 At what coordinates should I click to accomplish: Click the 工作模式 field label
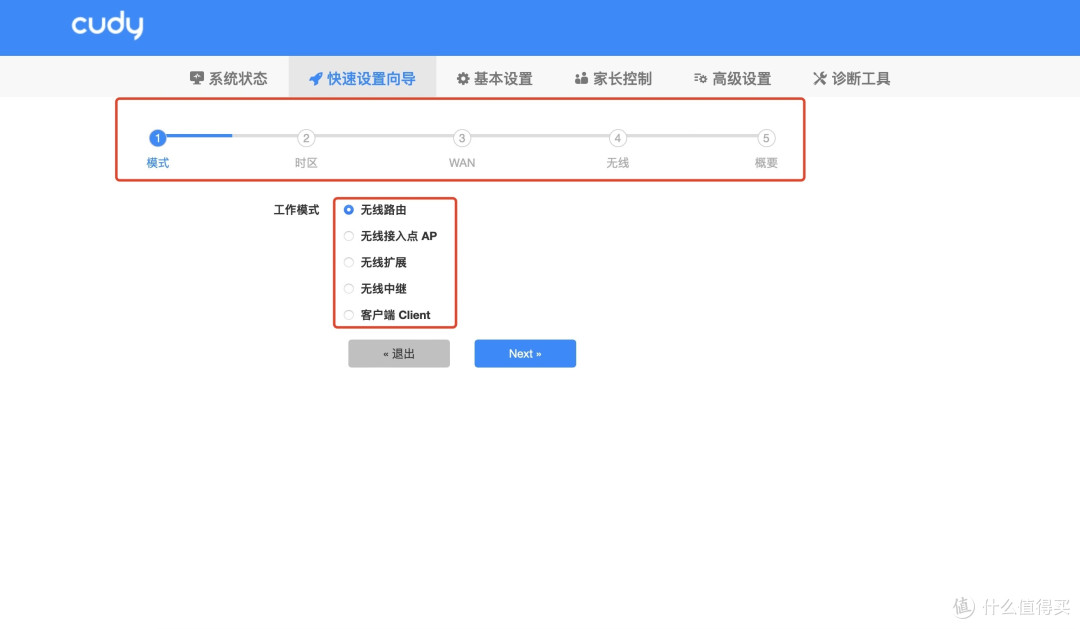(296, 209)
